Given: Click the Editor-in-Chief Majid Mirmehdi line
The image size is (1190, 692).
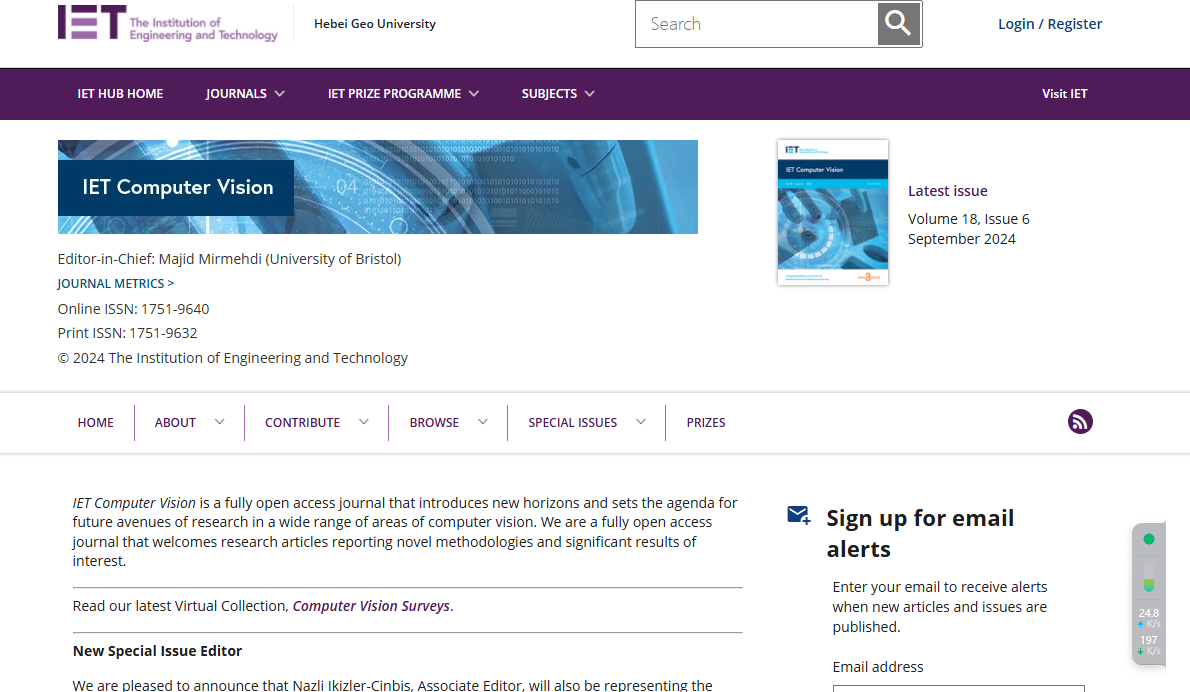Looking at the screenshot, I should (229, 259).
